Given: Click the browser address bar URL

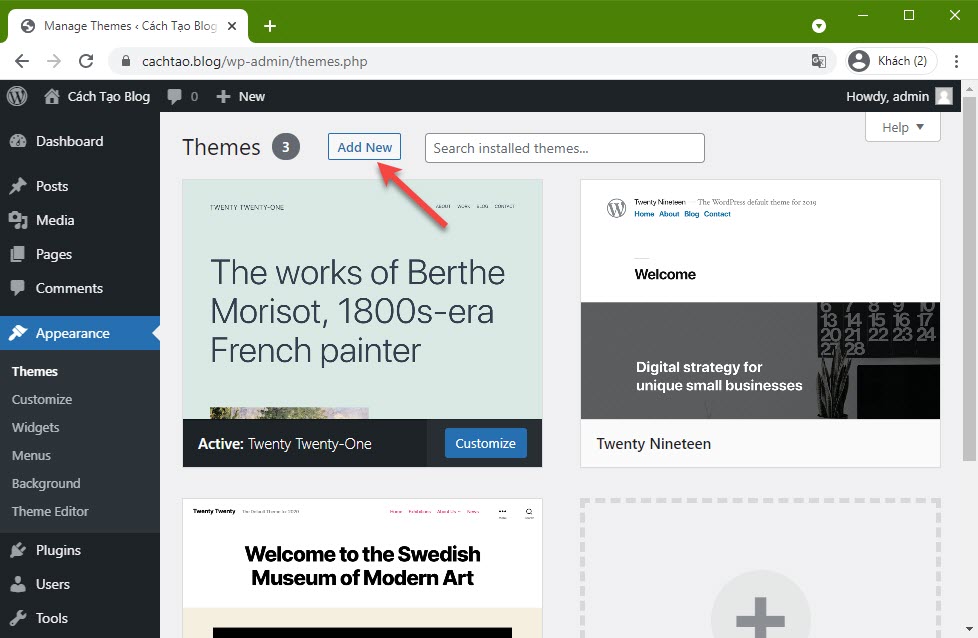Looking at the screenshot, I should pyautogui.click(x=254, y=61).
